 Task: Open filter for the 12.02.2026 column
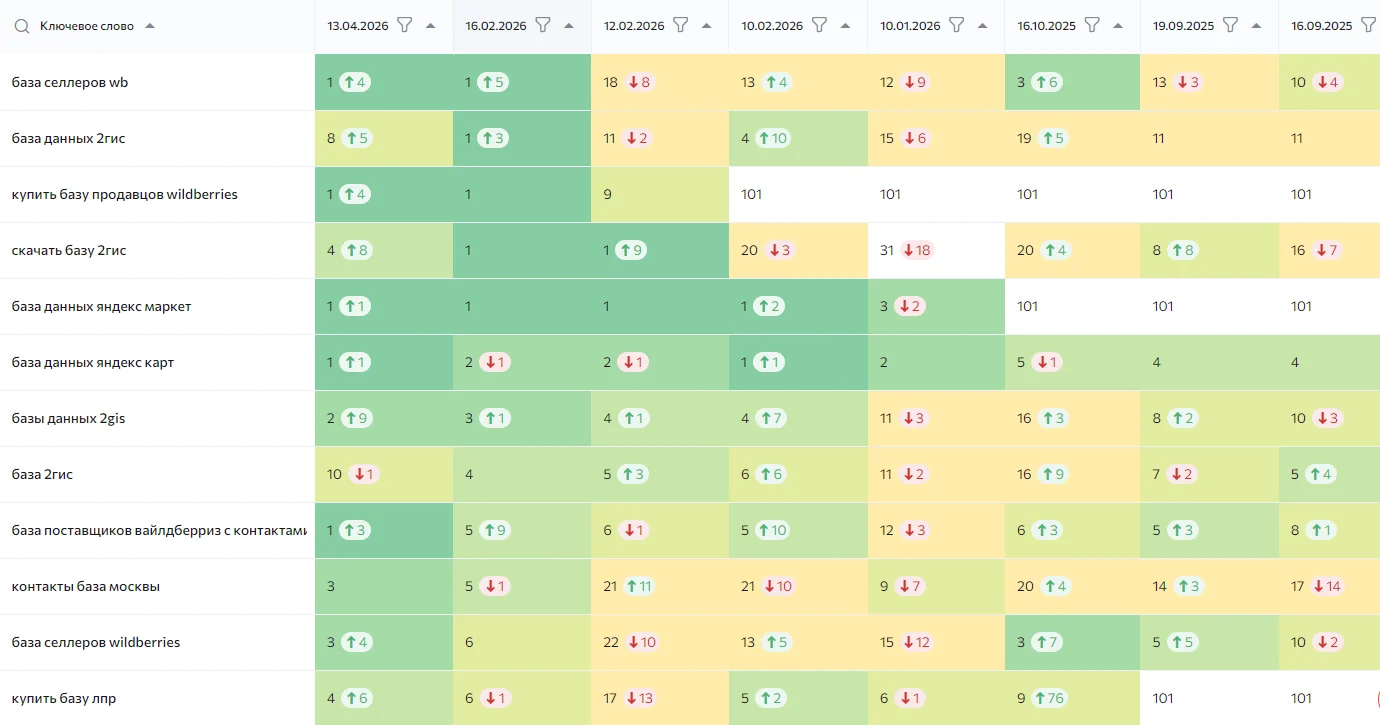point(681,25)
